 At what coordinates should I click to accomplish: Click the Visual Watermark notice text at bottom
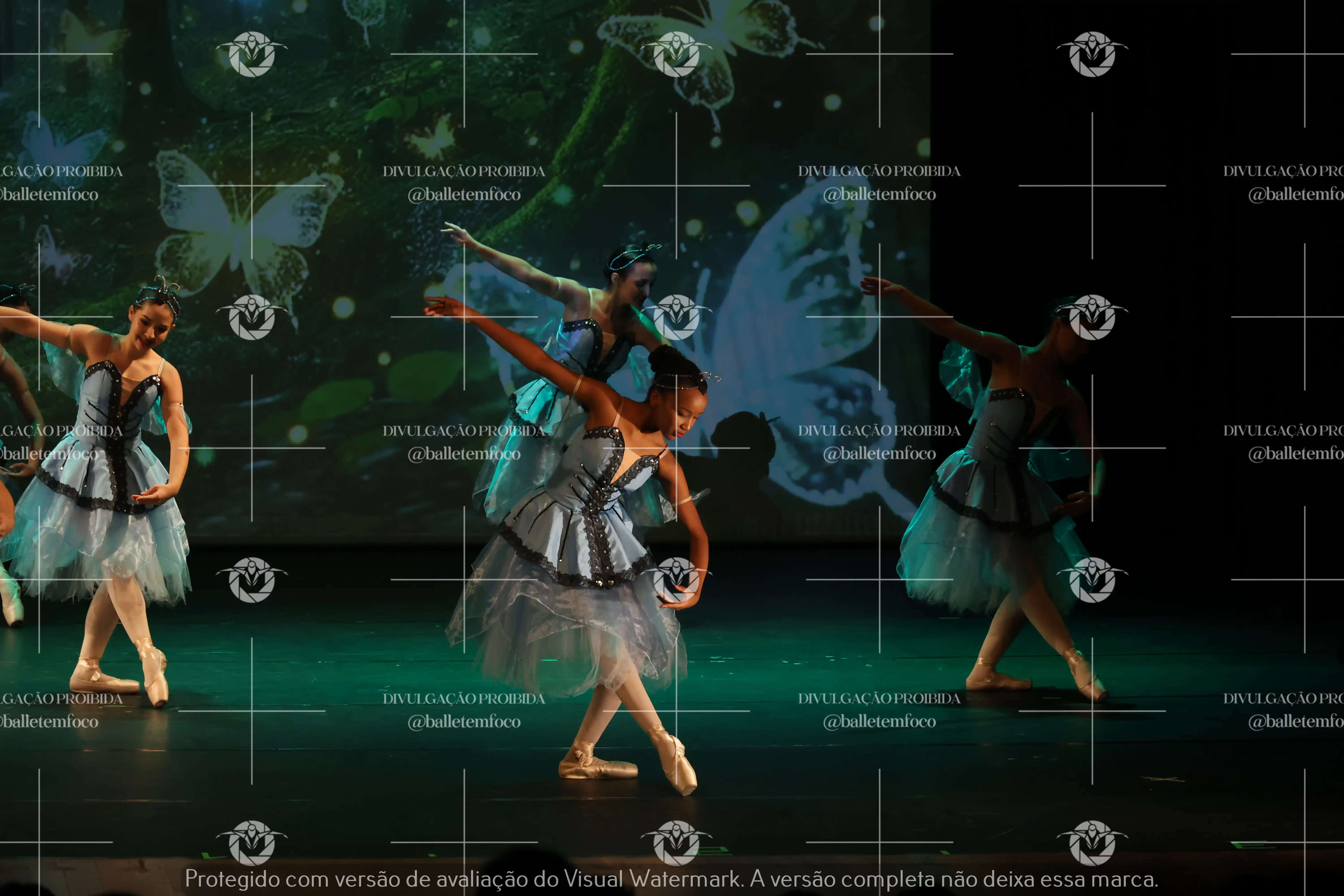click(671, 879)
